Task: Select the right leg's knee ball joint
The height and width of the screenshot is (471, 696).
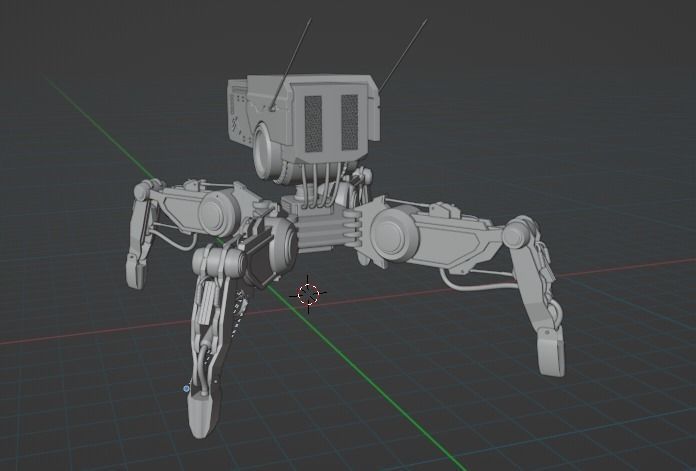Action: [x=515, y=234]
